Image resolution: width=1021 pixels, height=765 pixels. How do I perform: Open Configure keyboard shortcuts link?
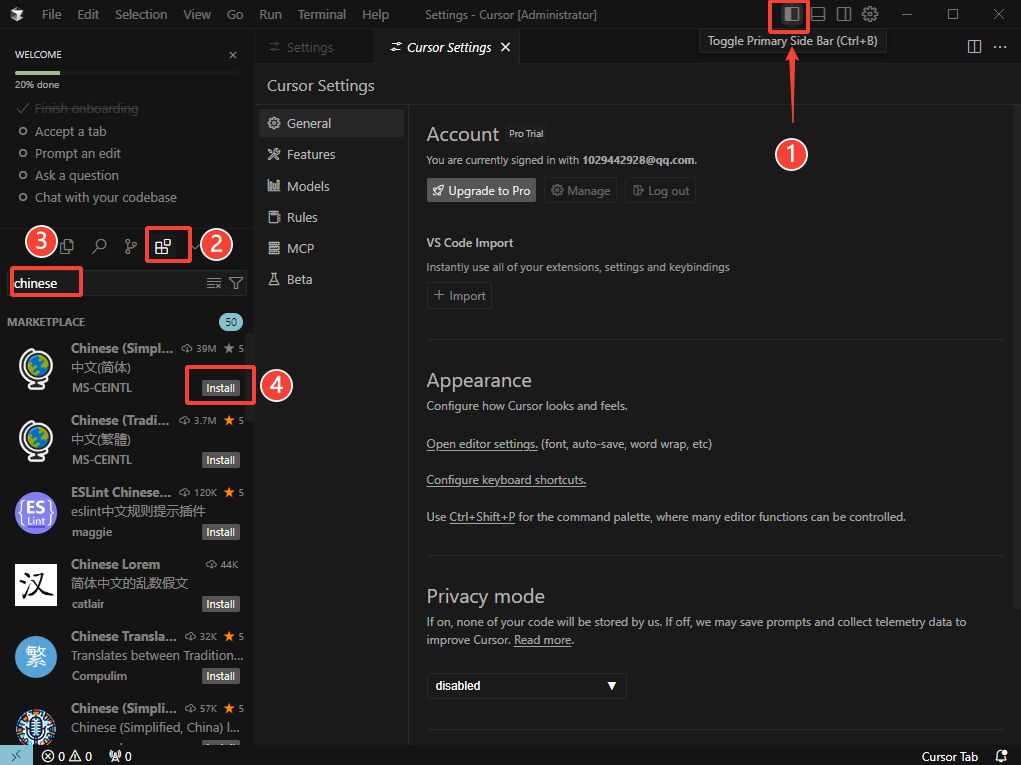[506, 480]
